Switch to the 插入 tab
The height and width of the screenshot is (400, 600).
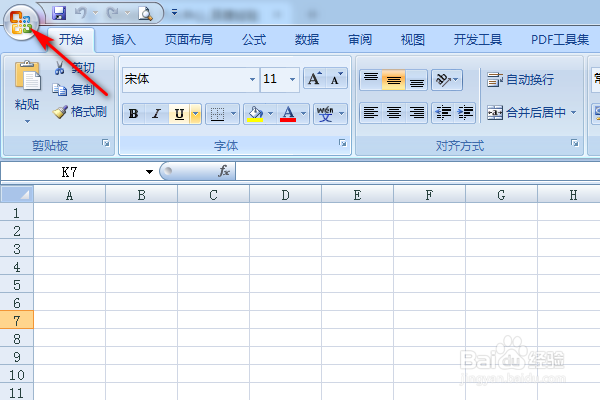tap(124, 39)
